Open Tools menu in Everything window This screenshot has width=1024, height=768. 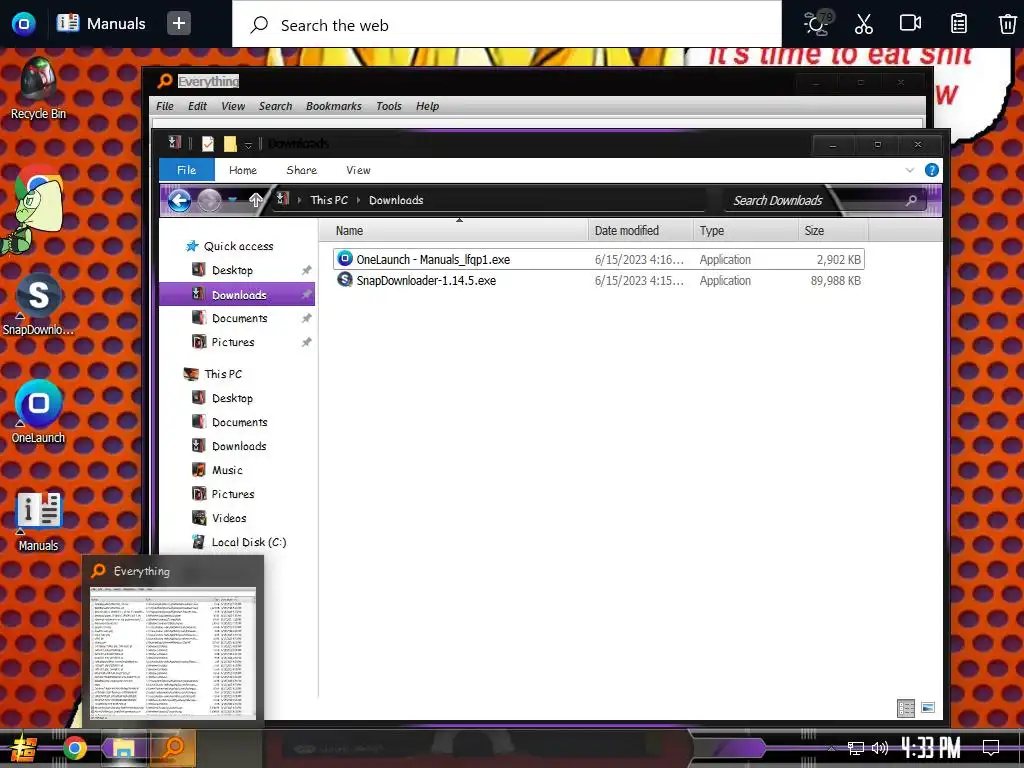[x=389, y=106]
